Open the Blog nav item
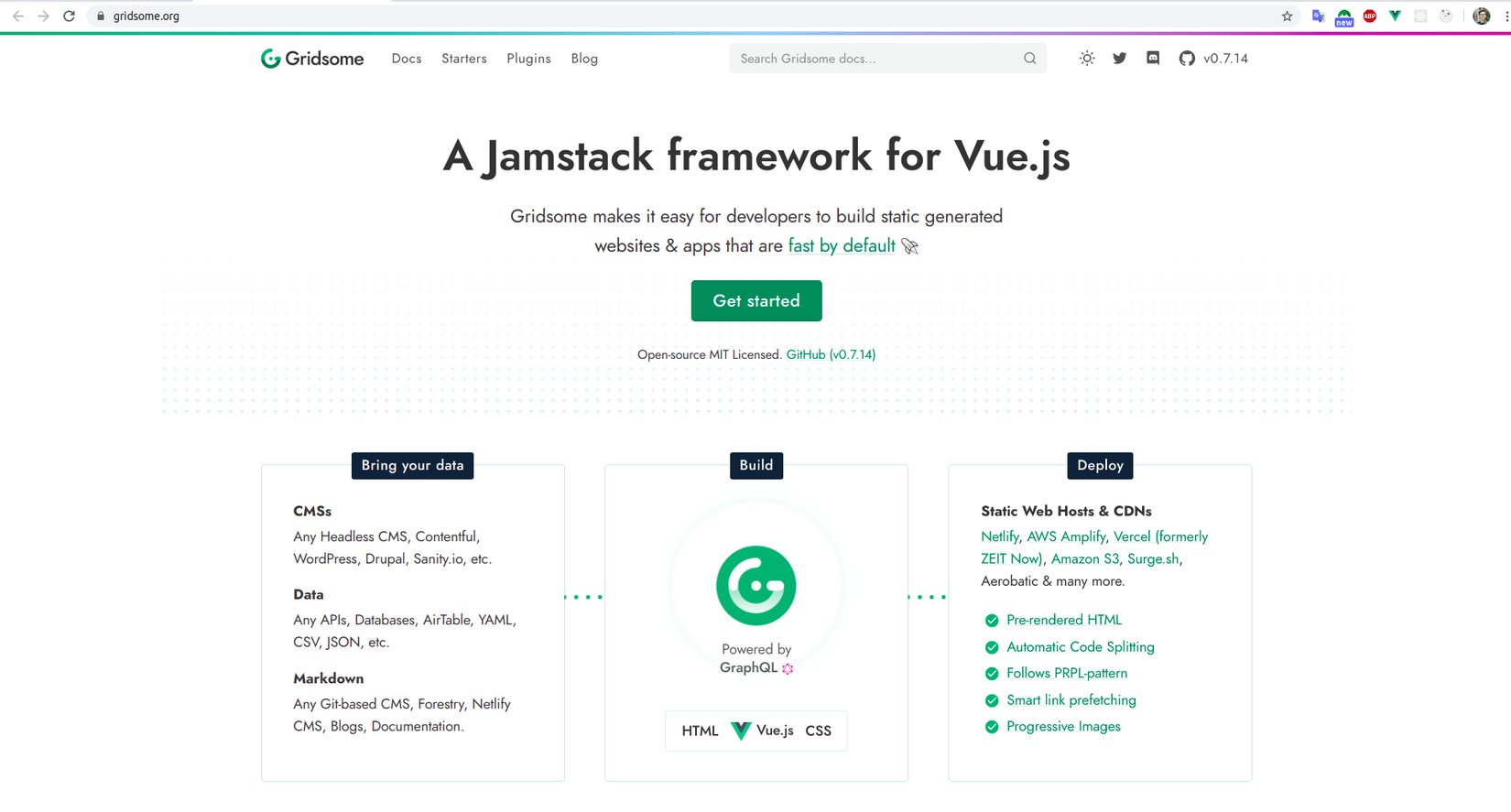The height and width of the screenshot is (812, 1511). (584, 59)
